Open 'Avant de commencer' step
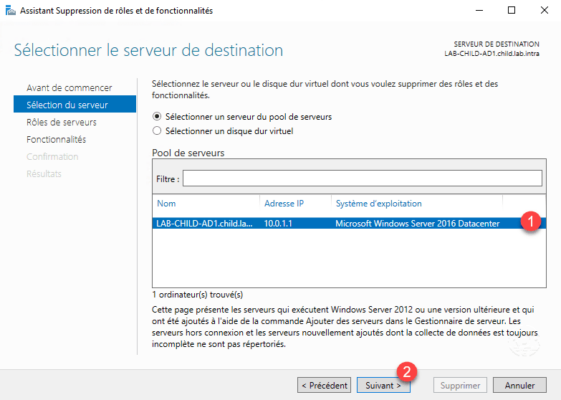Screen dimensions: 561x400 click(x=69, y=88)
